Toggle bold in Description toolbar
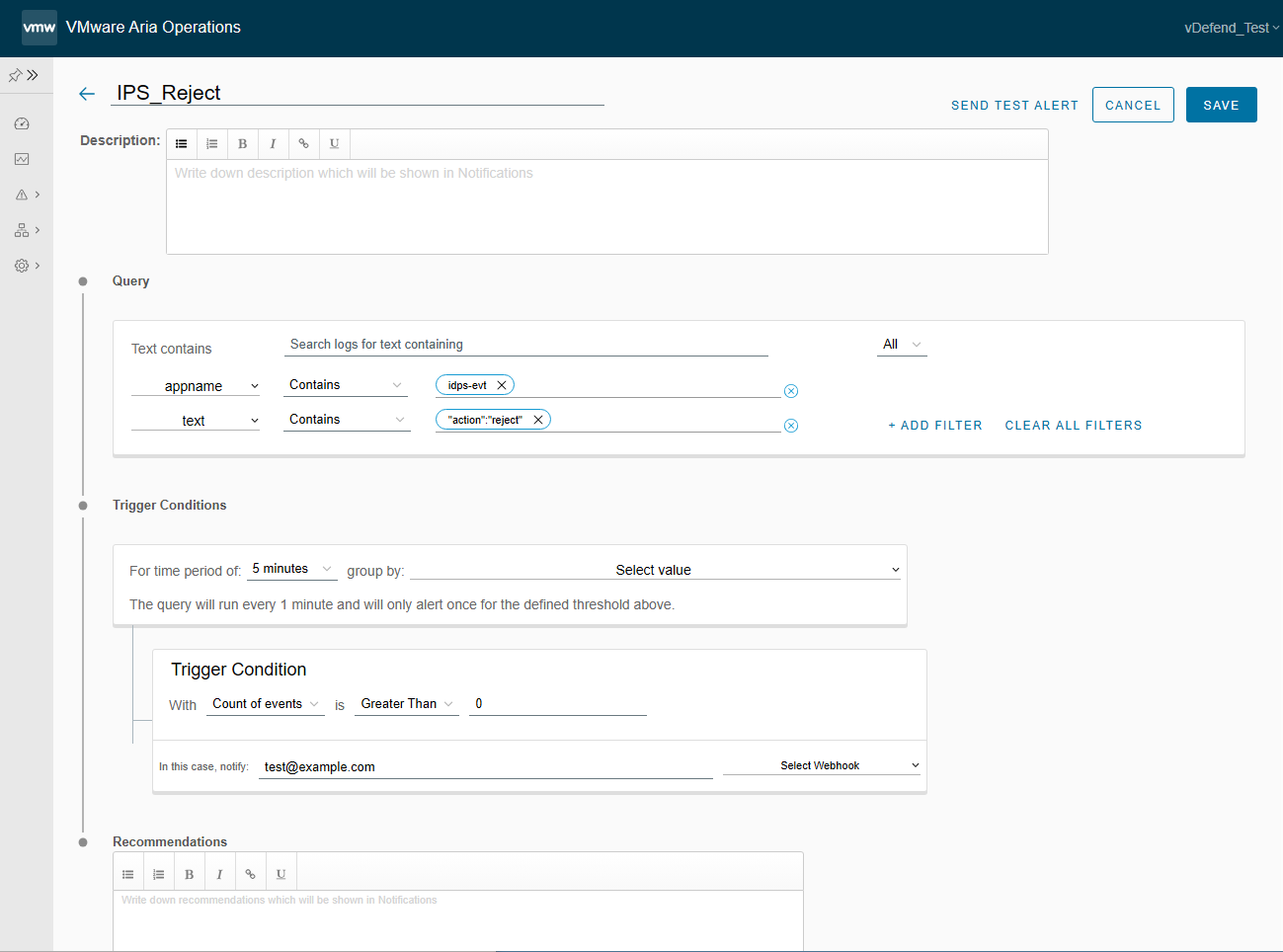This screenshot has height=952, width=1283. 243,144
